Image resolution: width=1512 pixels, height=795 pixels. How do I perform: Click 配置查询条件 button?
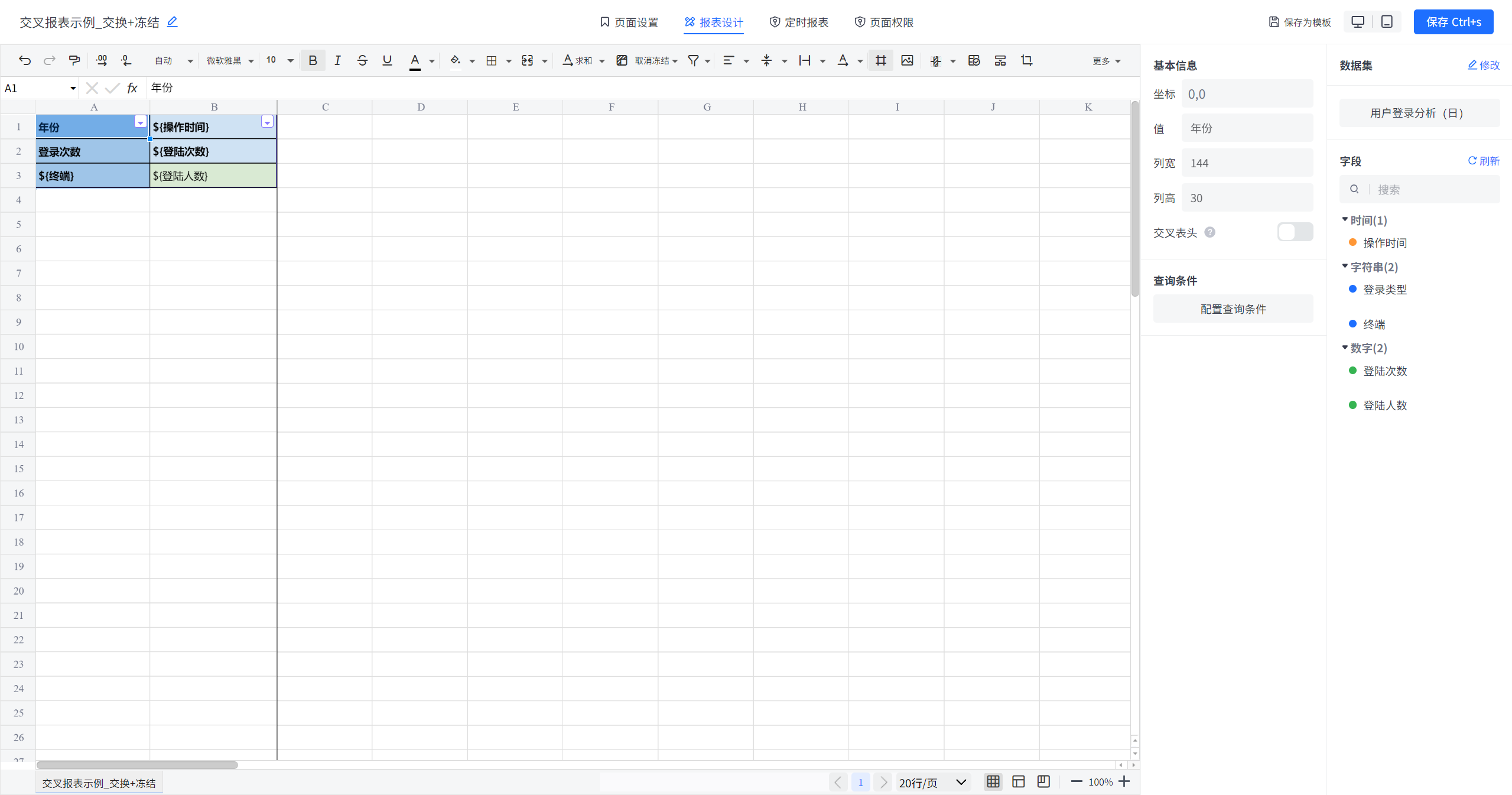(1232, 309)
